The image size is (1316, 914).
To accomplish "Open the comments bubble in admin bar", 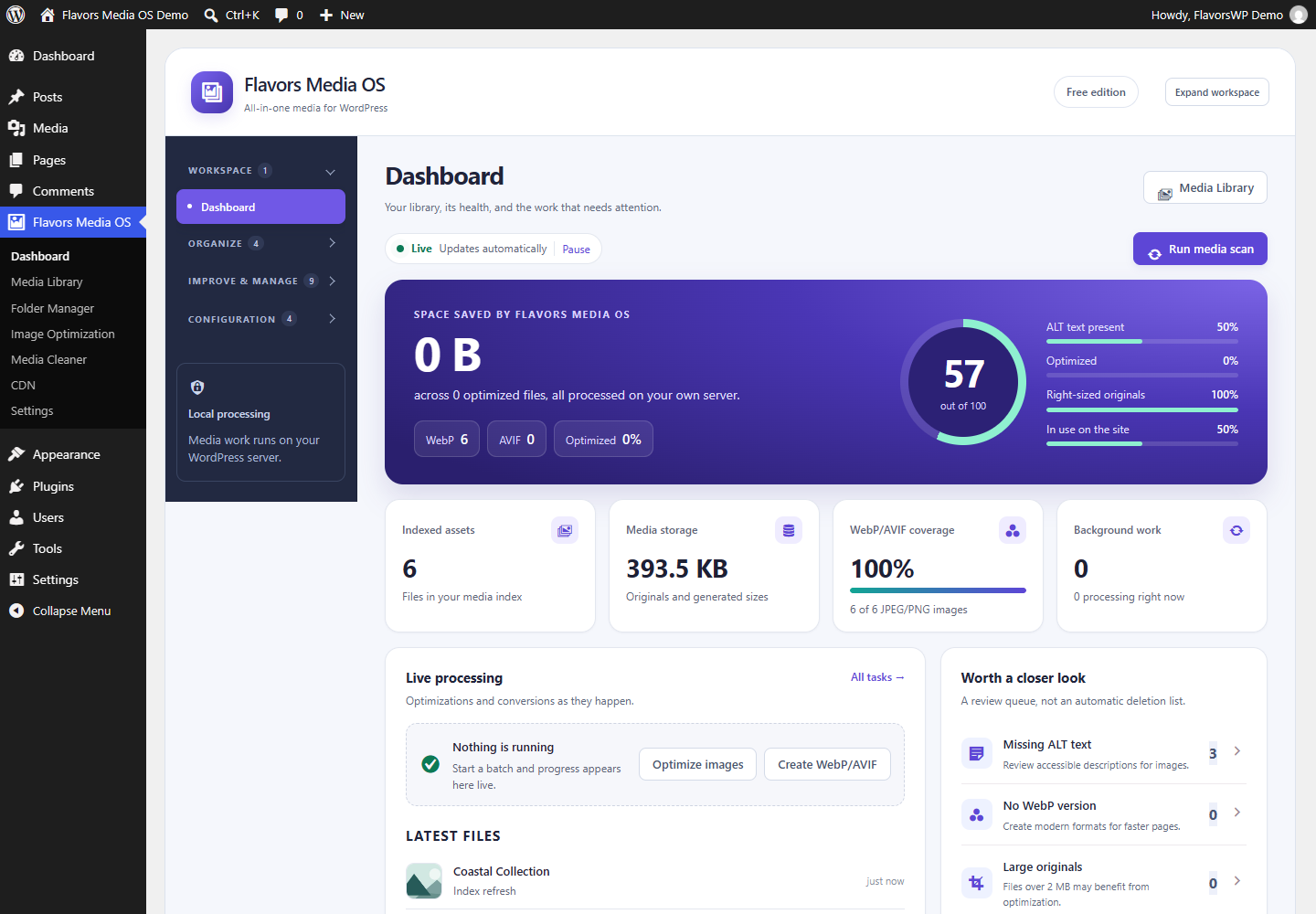I will (x=281, y=15).
